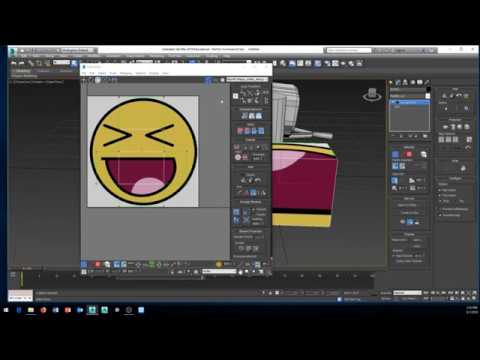Screen dimensions: 480x360
Task: Click the time slider at frame 0
Action: click(x=26, y=268)
